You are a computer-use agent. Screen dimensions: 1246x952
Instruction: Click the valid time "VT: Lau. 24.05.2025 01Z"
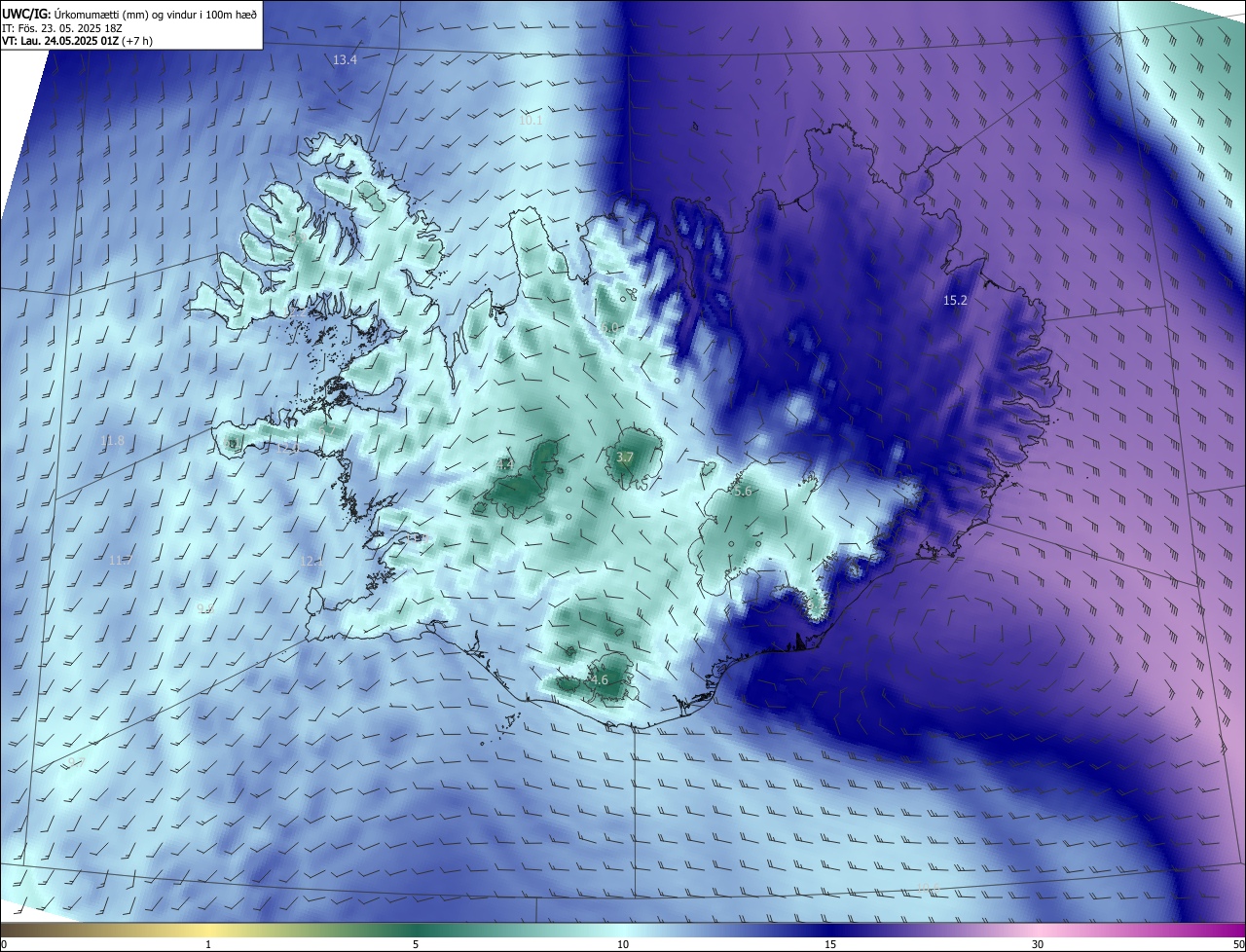tap(59, 41)
